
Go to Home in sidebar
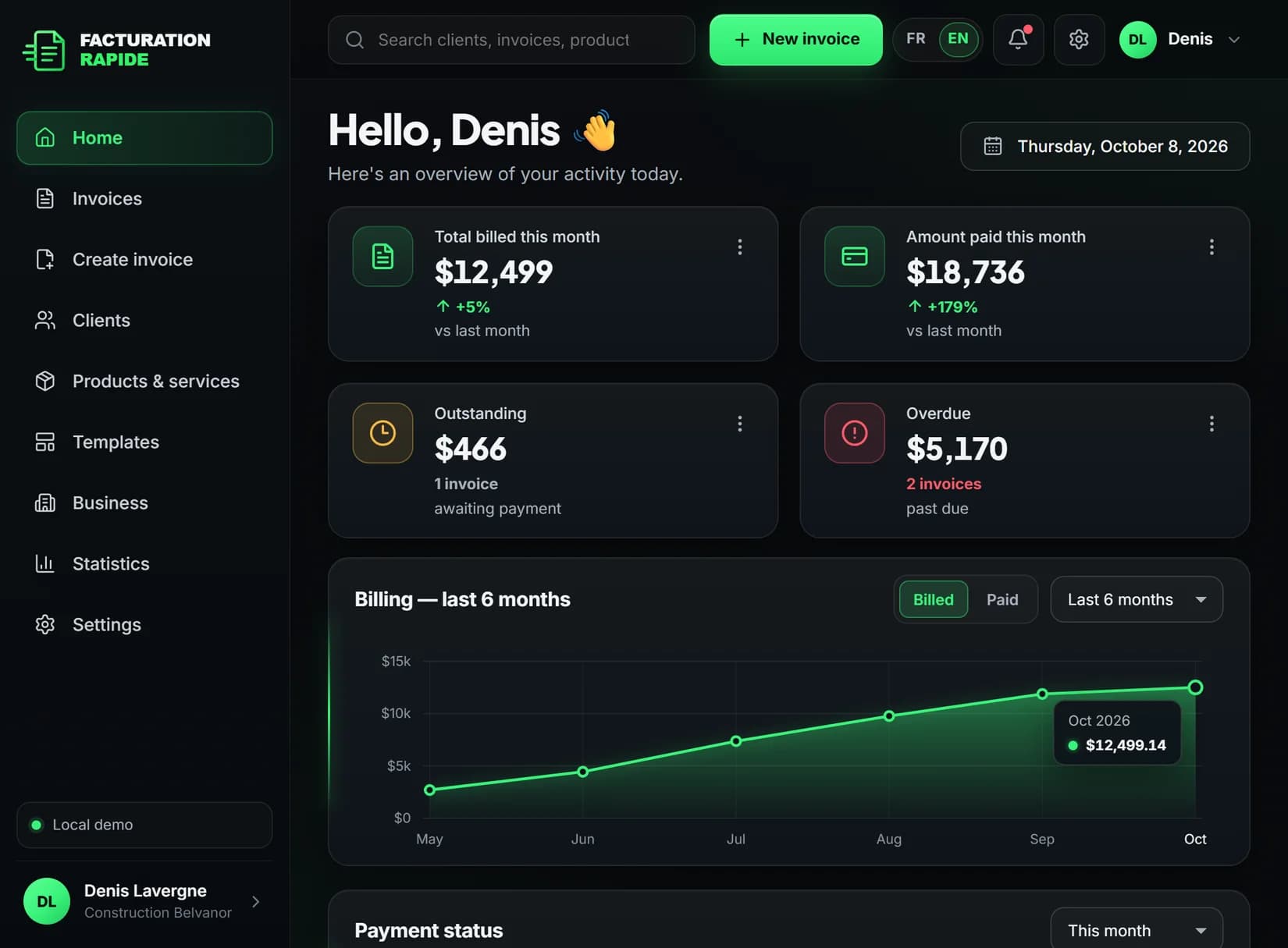[x=144, y=138]
